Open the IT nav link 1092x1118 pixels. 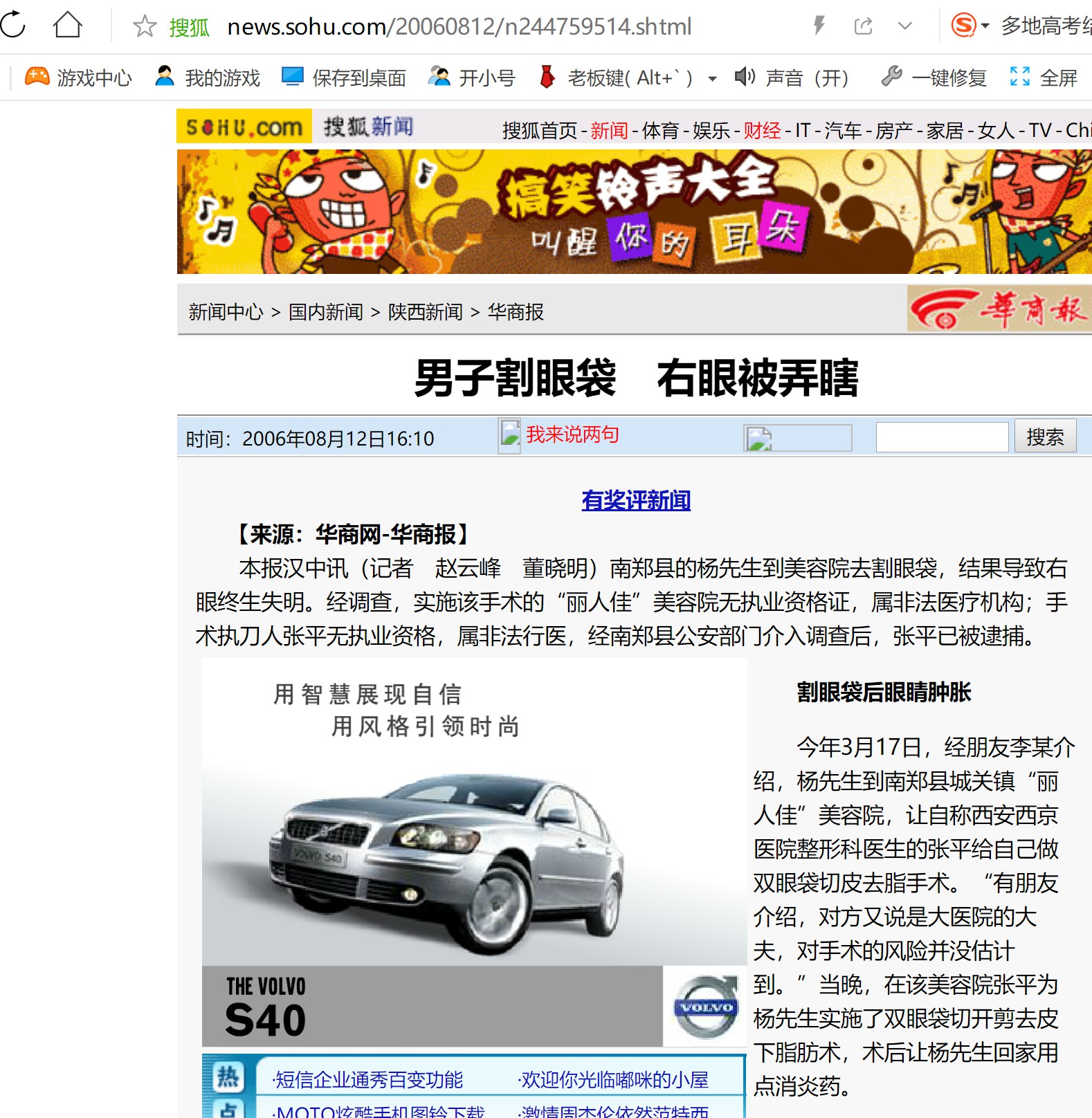click(803, 130)
